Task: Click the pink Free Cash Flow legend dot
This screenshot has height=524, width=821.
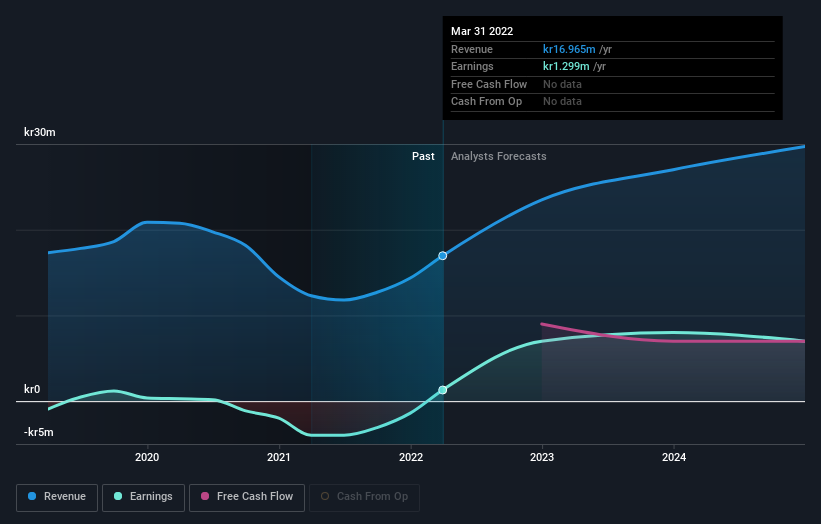Action: click(205, 496)
